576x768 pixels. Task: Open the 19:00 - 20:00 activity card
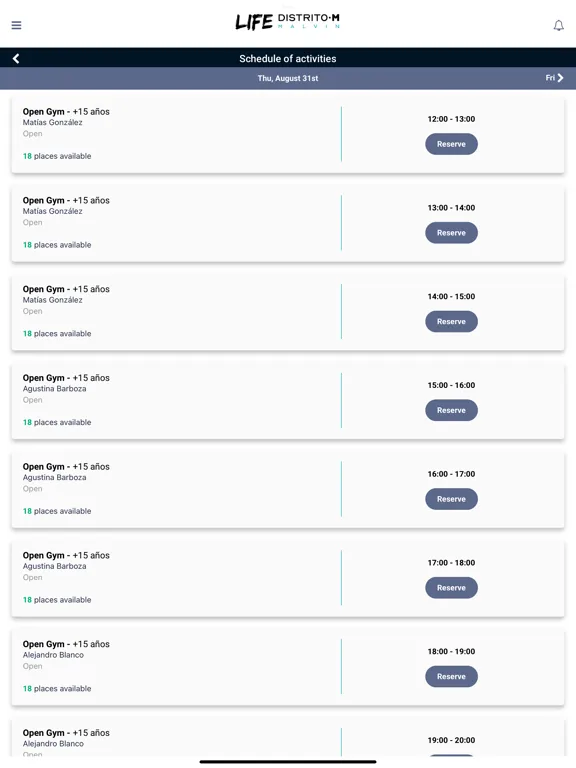pyautogui.click(x=288, y=738)
